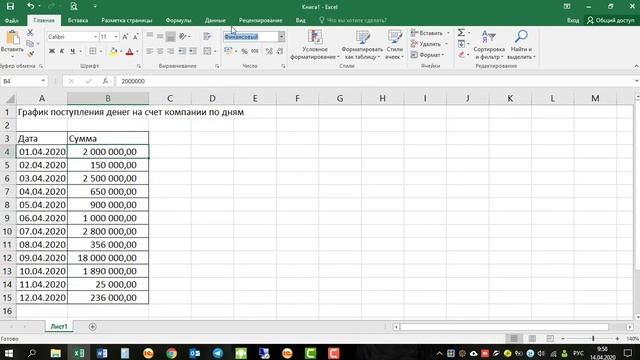Toggle Underline (Ч) formatting
The image size is (640, 360).
(x=73, y=51)
